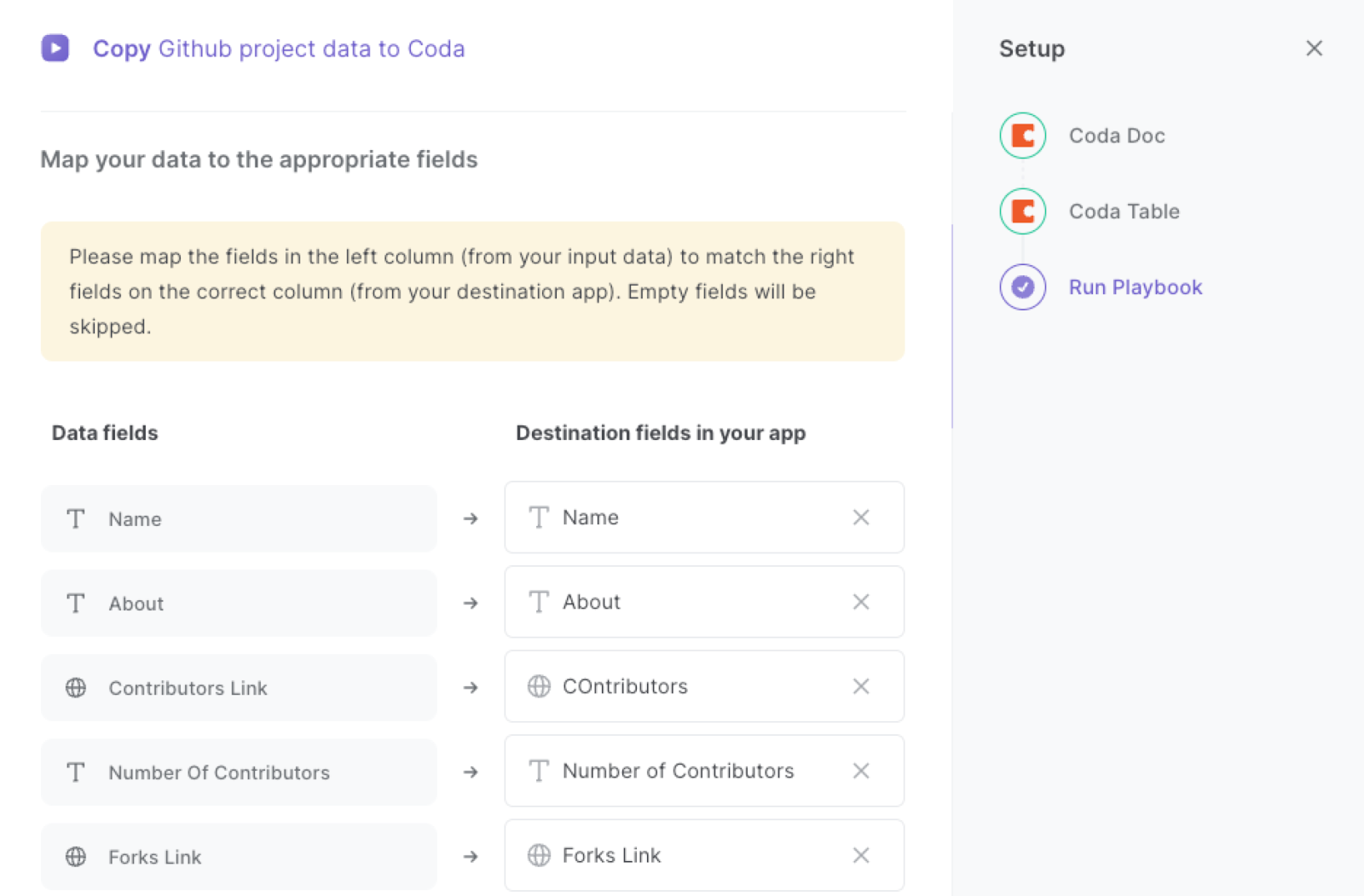Open the COntributors destination field selector

click(x=704, y=686)
